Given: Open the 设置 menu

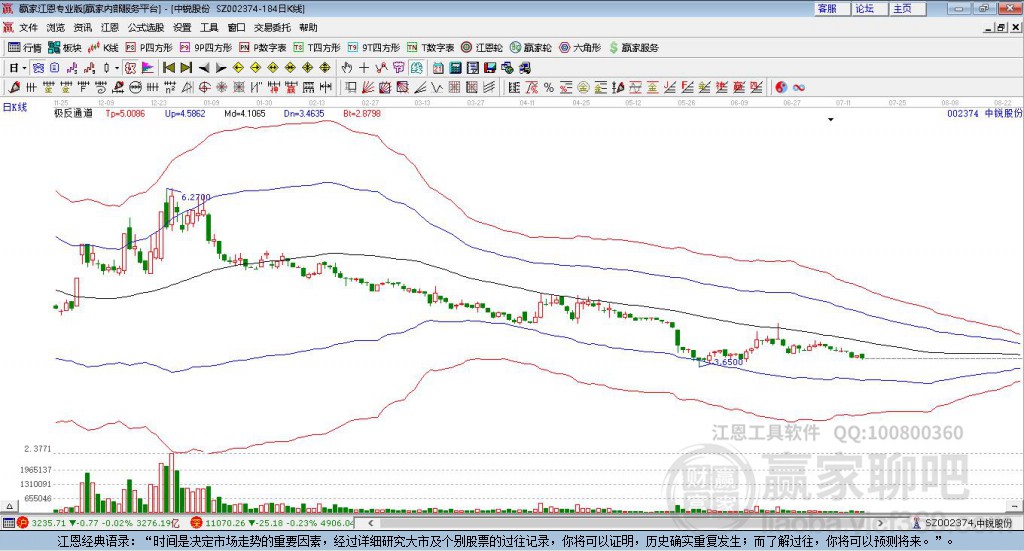Looking at the screenshot, I should point(182,27).
